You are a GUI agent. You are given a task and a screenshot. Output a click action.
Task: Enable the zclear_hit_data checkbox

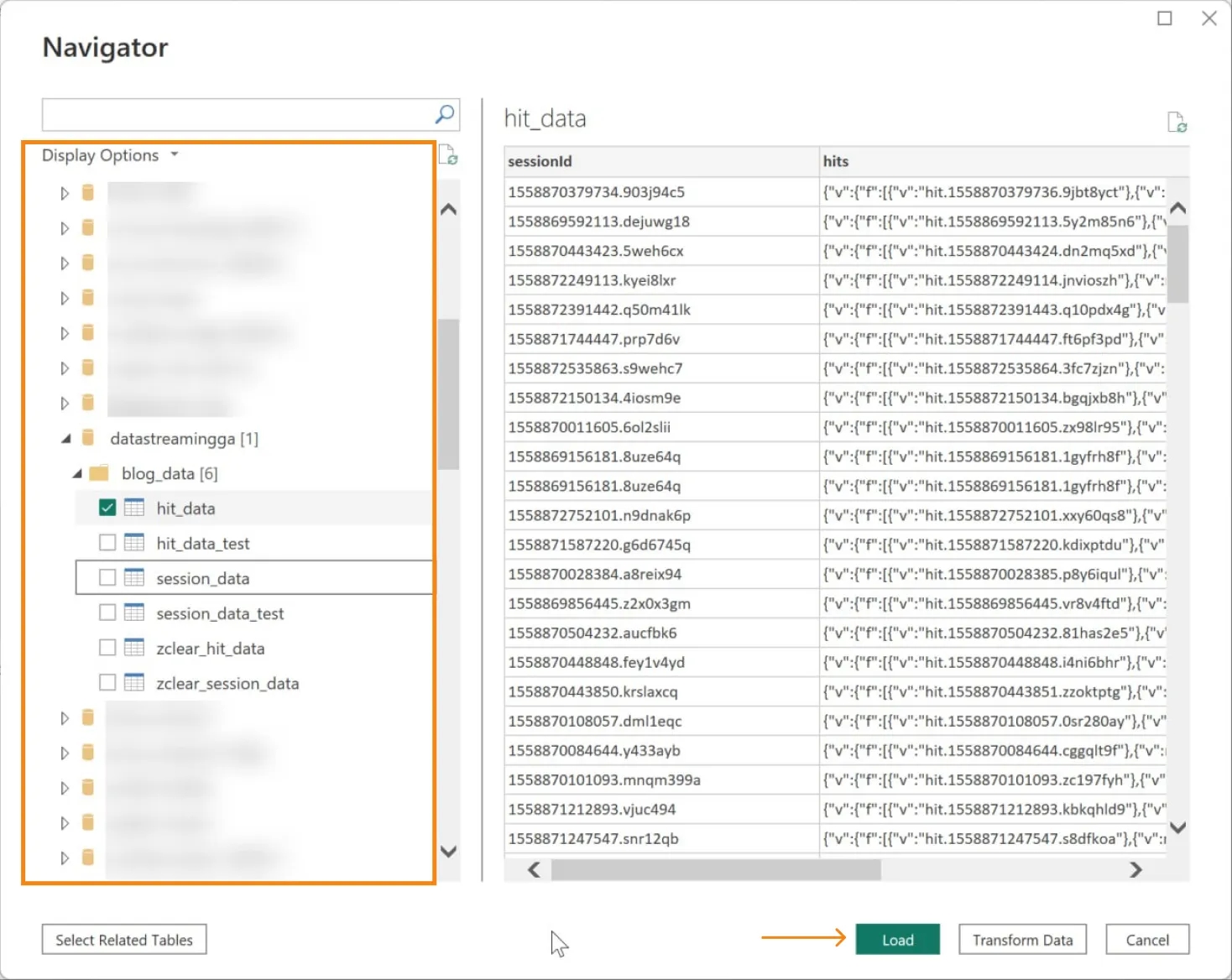(x=107, y=648)
